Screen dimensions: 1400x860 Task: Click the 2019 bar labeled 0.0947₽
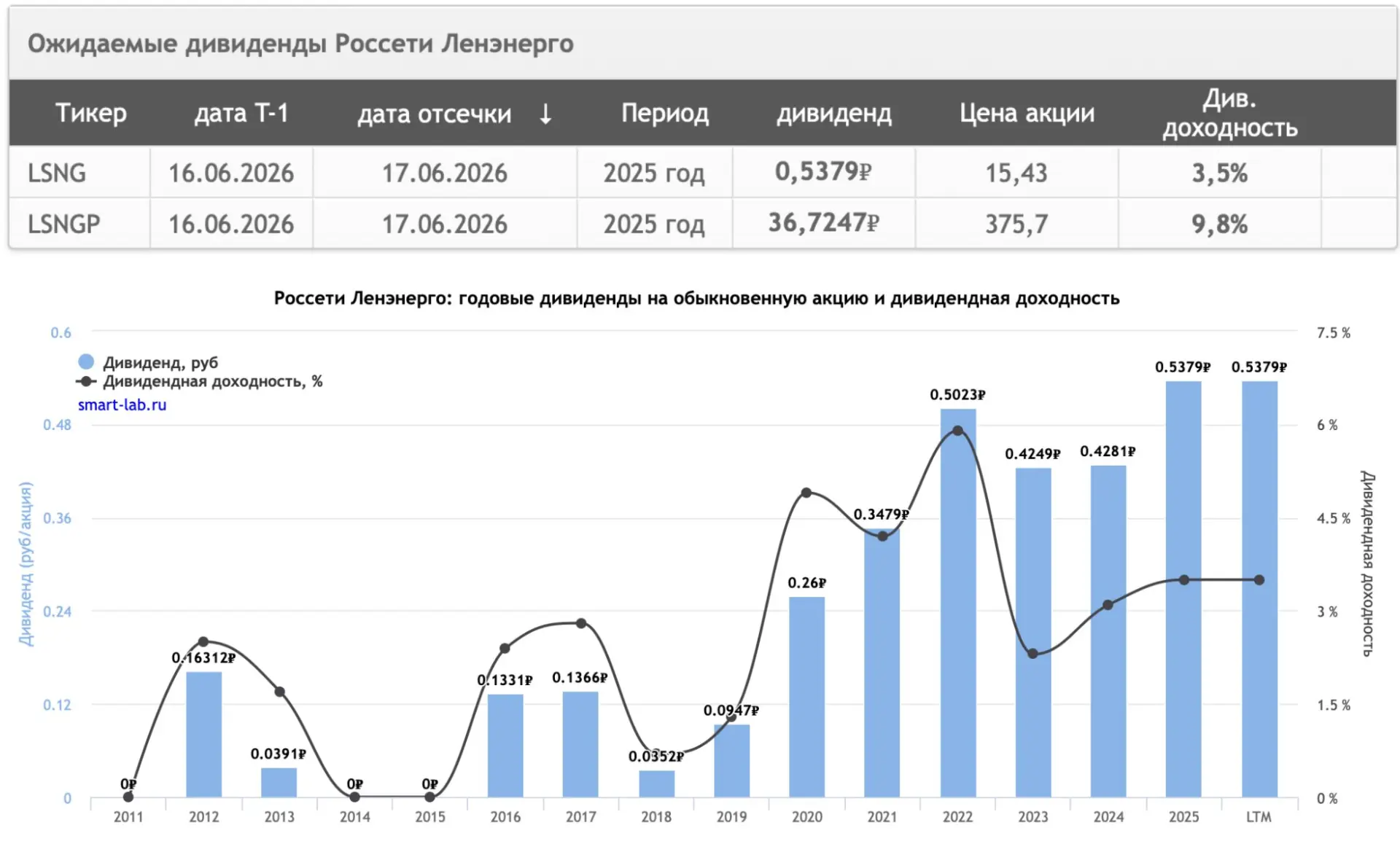731,761
